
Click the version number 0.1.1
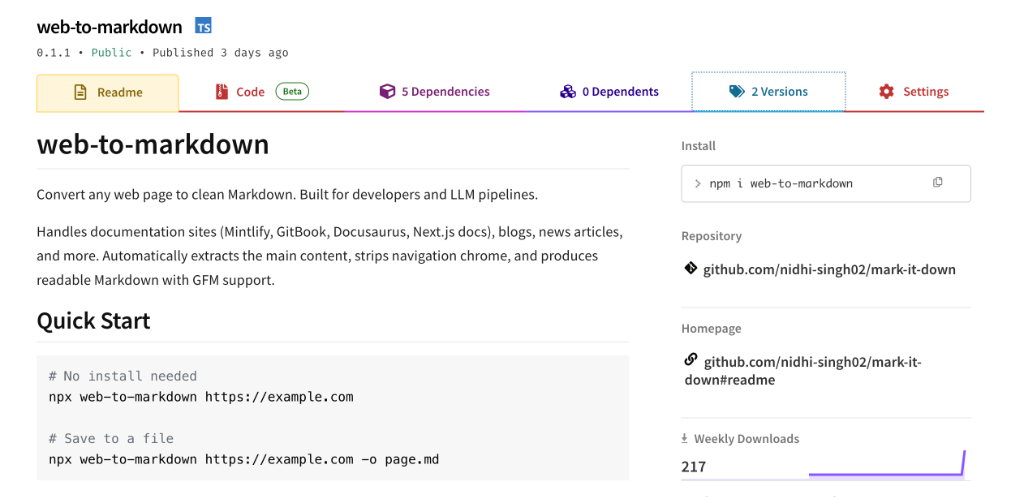tap(53, 53)
